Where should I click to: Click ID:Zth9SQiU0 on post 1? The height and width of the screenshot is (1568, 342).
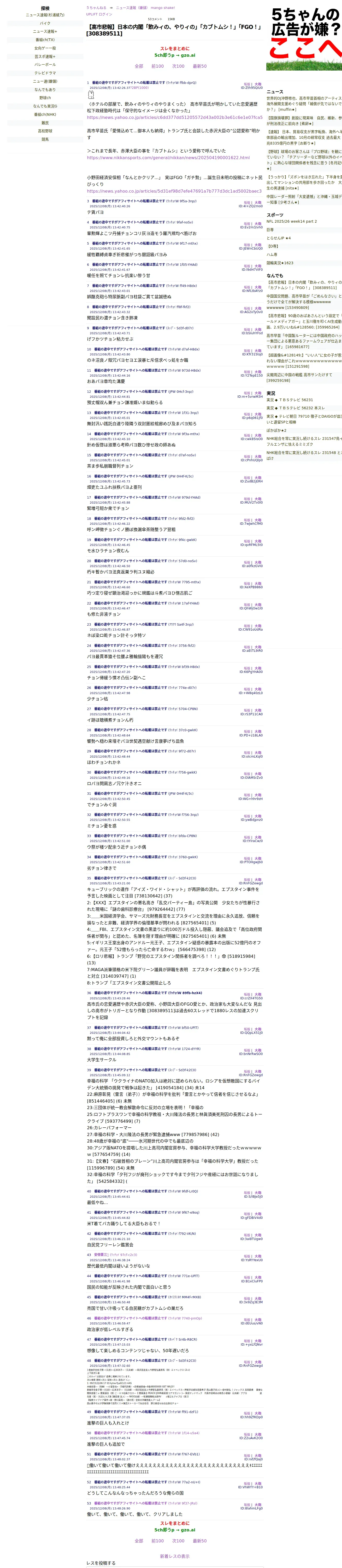coord(251,88)
